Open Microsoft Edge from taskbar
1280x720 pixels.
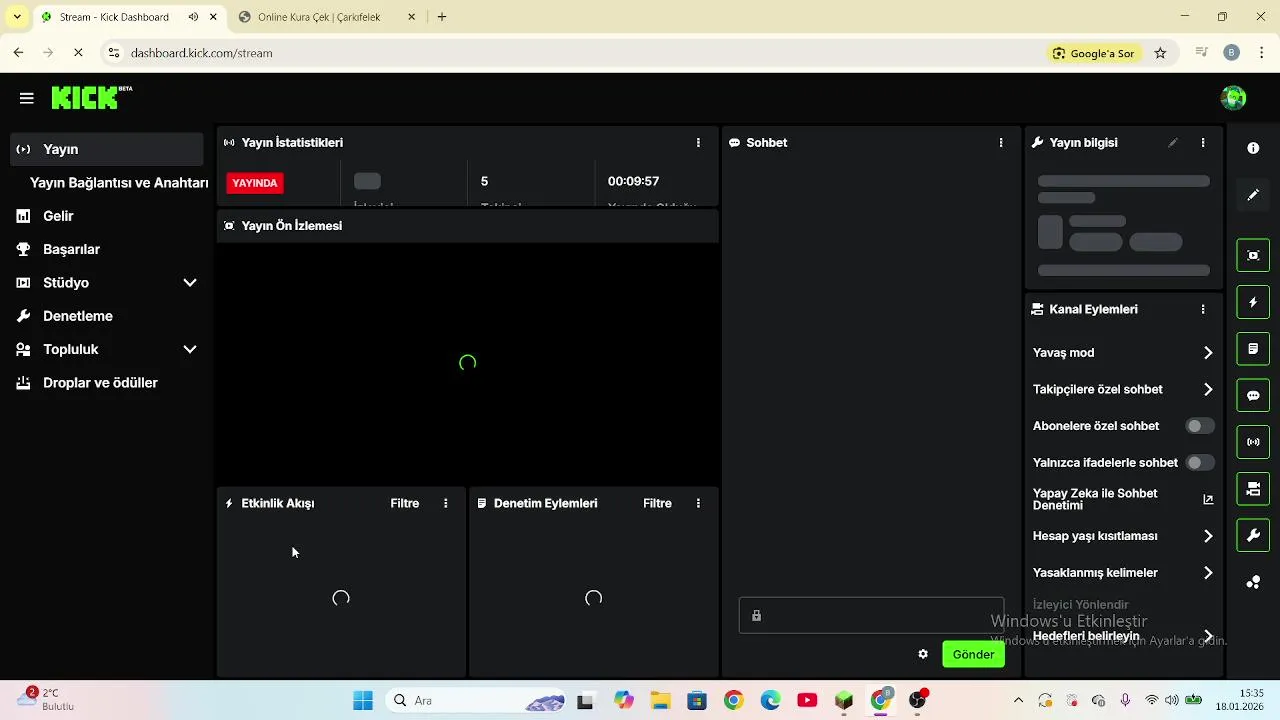click(x=770, y=701)
